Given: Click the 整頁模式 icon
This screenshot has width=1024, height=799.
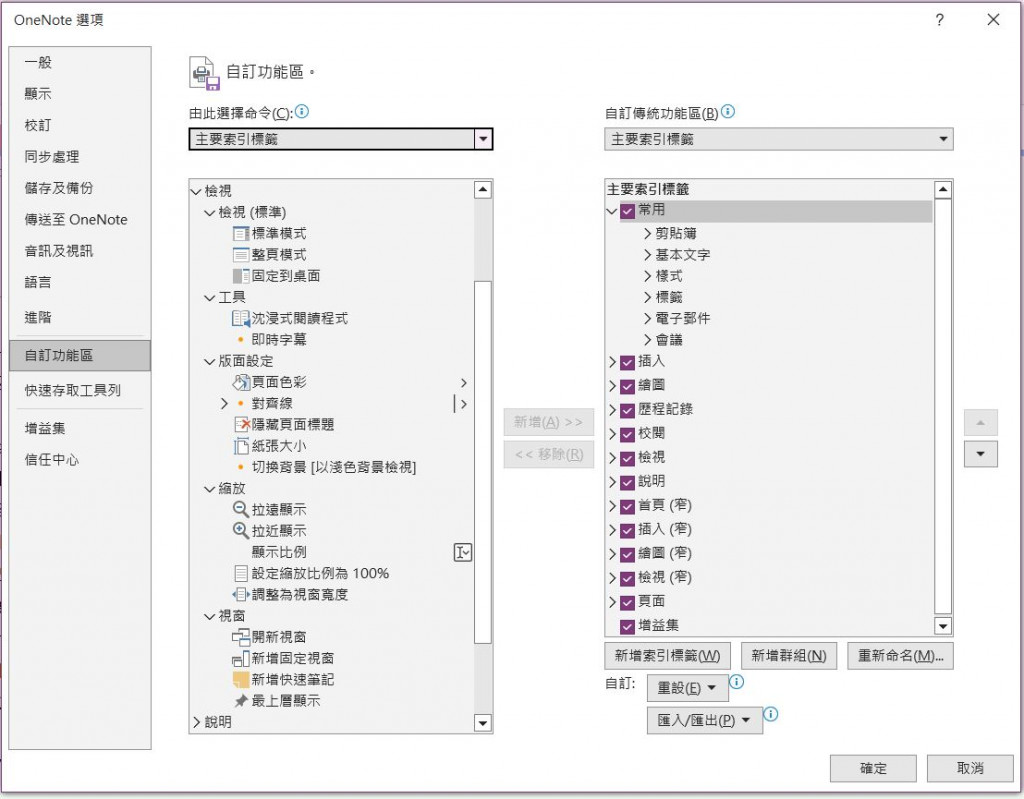Looking at the screenshot, I should click(241, 255).
